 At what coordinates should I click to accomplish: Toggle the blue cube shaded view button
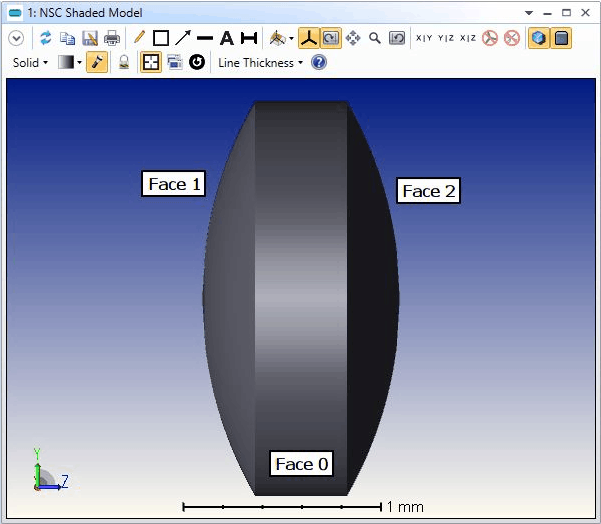click(539, 38)
